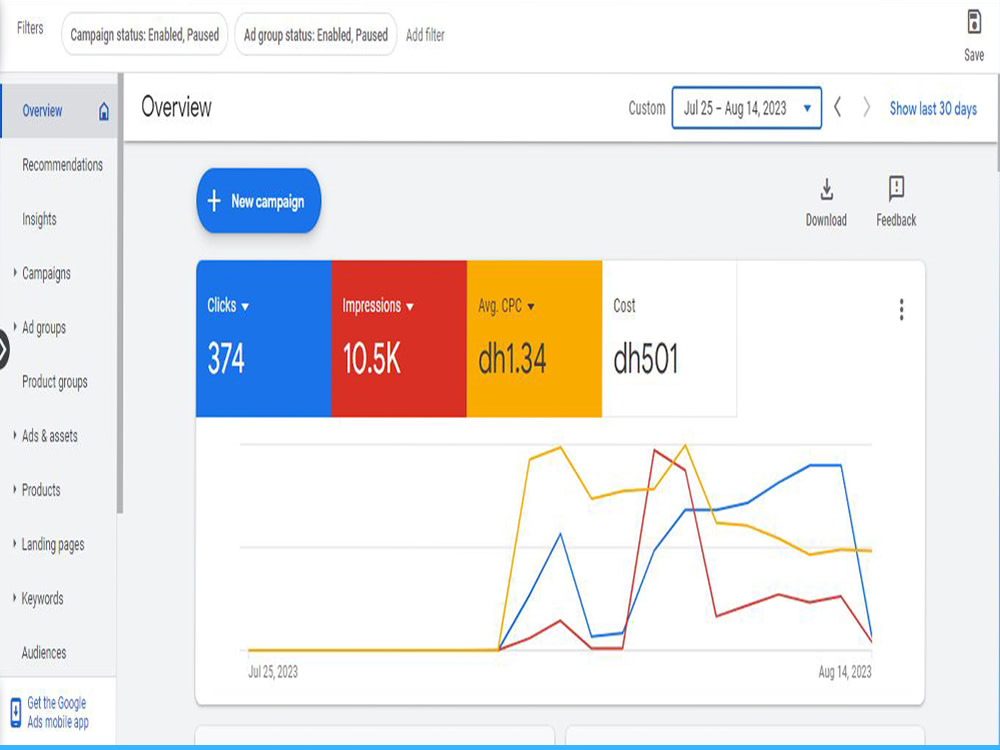Open the Feedback icon
Image resolution: width=1000 pixels, height=750 pixels.
(x=896, y=188)
